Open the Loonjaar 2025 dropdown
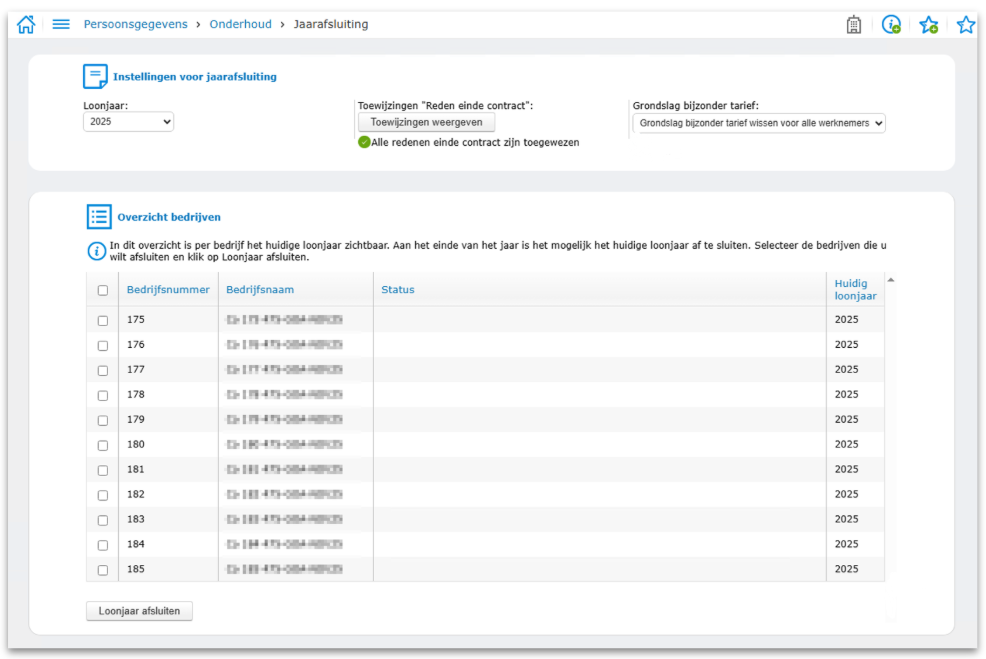 pos(128,121)
